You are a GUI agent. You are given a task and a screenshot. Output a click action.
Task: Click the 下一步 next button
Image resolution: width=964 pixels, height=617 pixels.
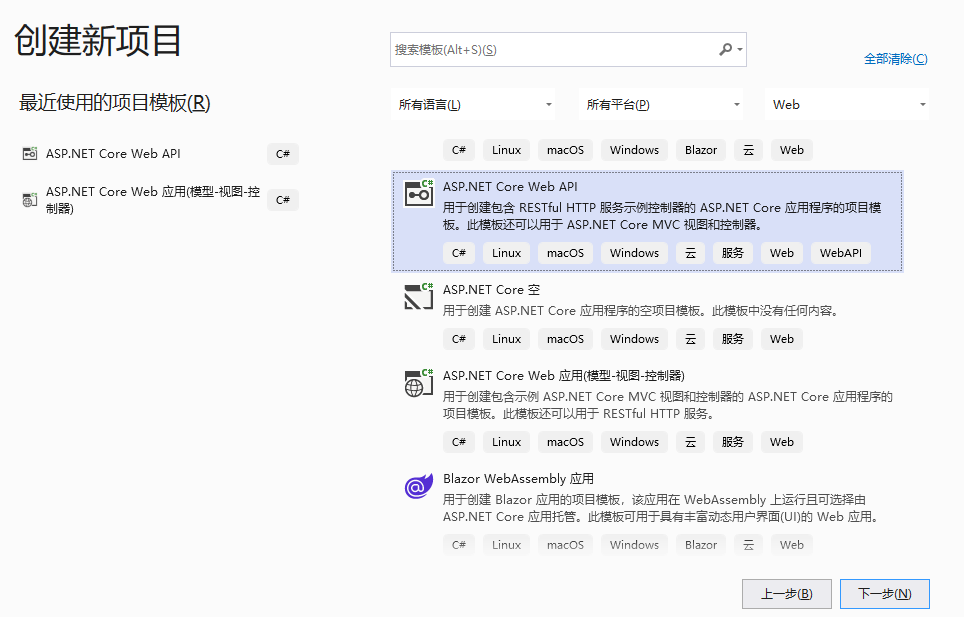tap(884, 593)
